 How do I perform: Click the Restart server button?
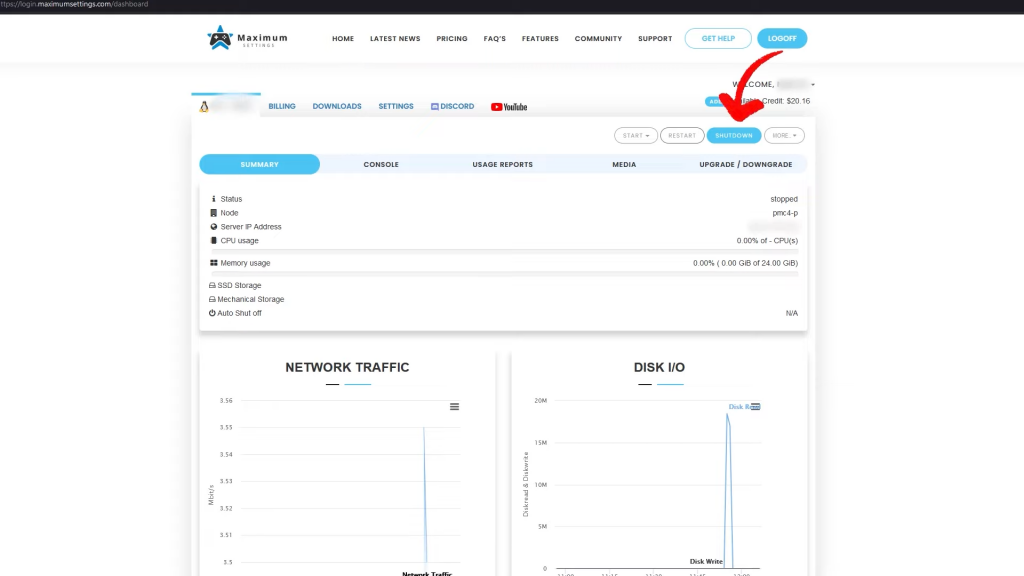[682, 135]
